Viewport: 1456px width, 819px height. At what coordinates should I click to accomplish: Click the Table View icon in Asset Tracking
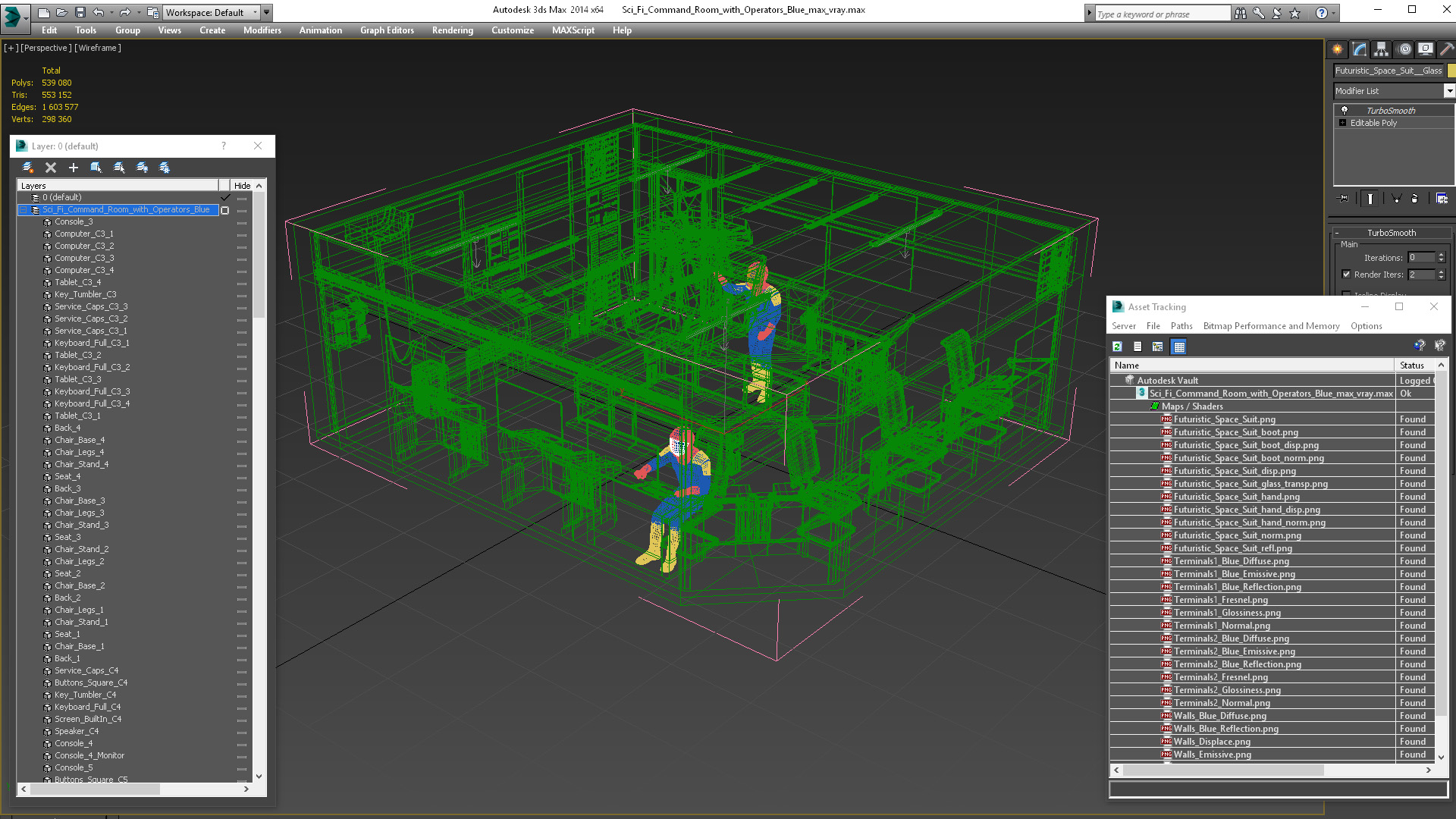pos(1178,347)
